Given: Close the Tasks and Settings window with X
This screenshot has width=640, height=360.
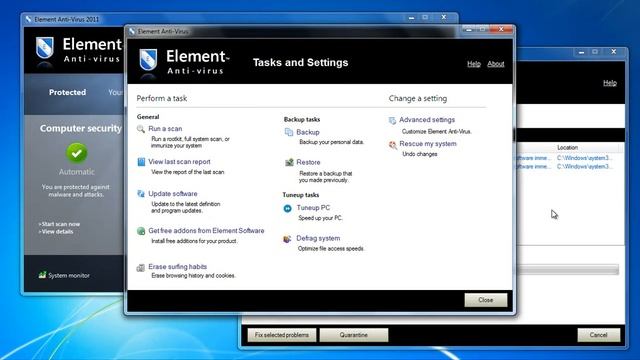Looking at the screenshot, I should tap(501, 29).
